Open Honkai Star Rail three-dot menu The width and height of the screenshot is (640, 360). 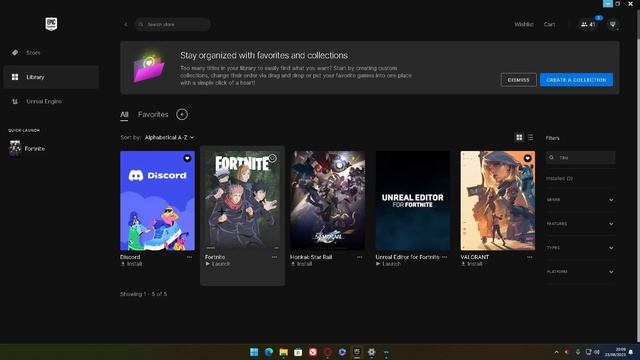coord(360,257)
